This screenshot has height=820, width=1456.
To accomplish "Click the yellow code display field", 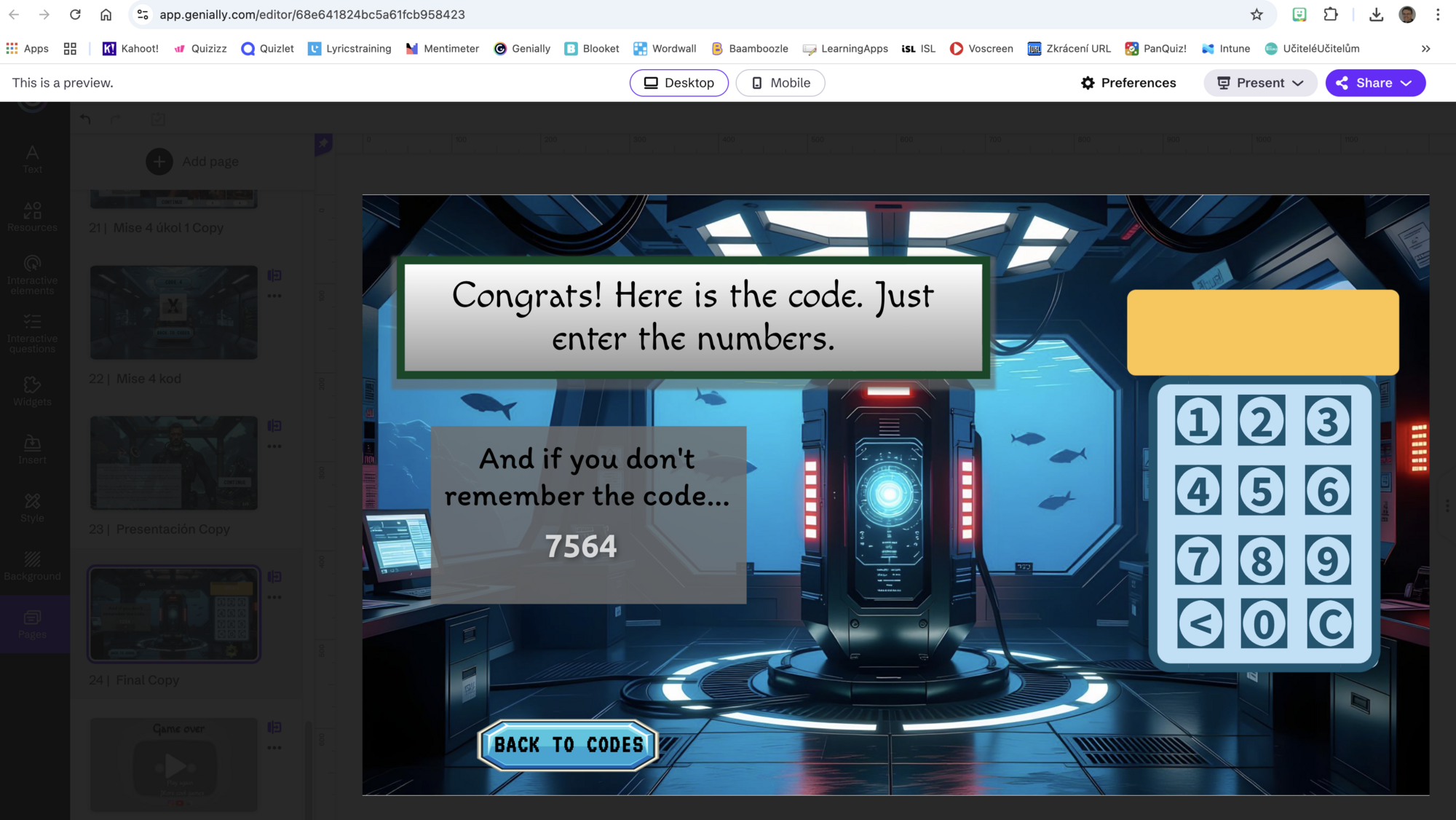I will point(1262,333).
